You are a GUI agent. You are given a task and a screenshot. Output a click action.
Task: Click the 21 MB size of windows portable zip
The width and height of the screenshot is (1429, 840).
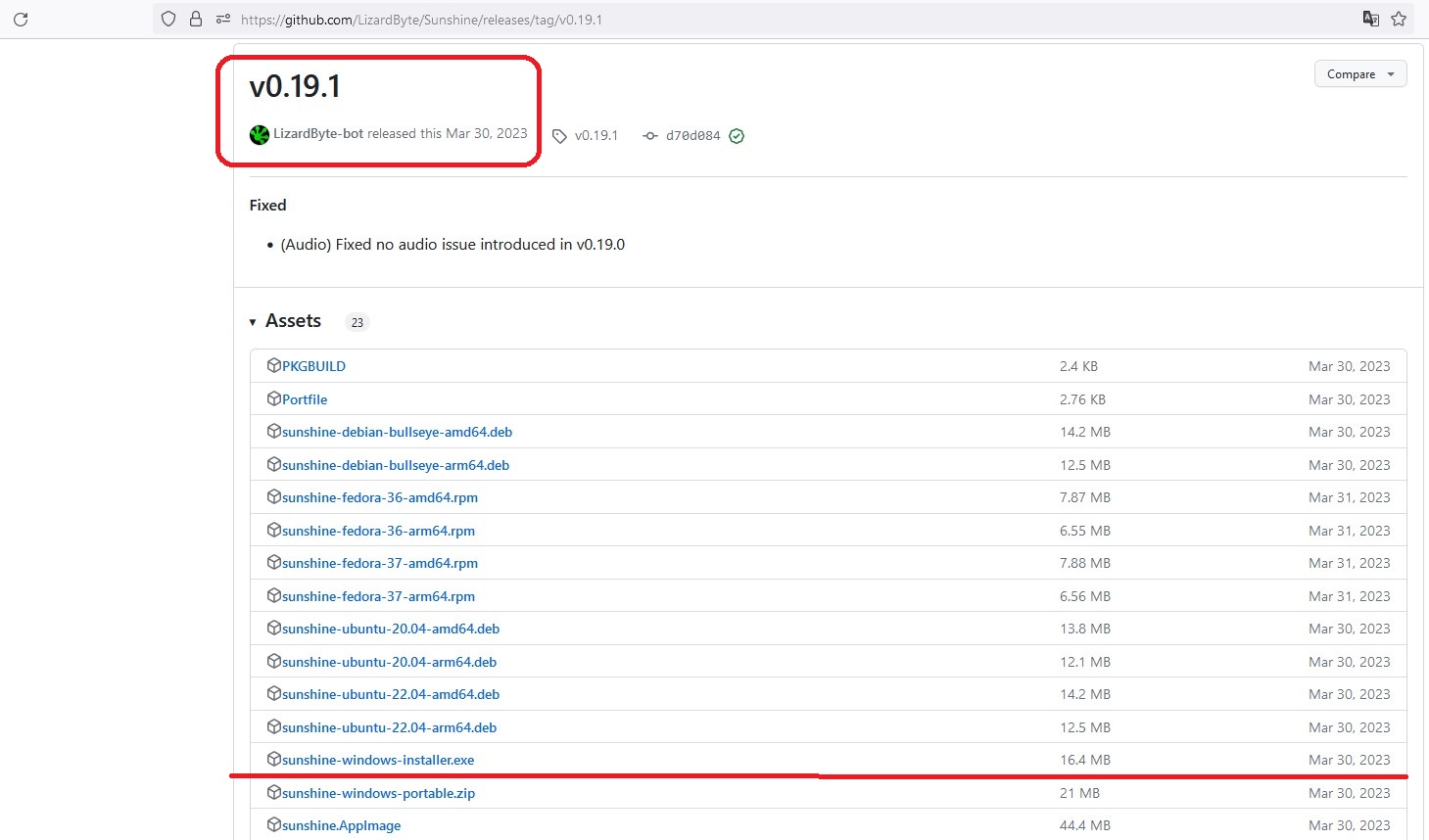click(x=1079, y=793)
